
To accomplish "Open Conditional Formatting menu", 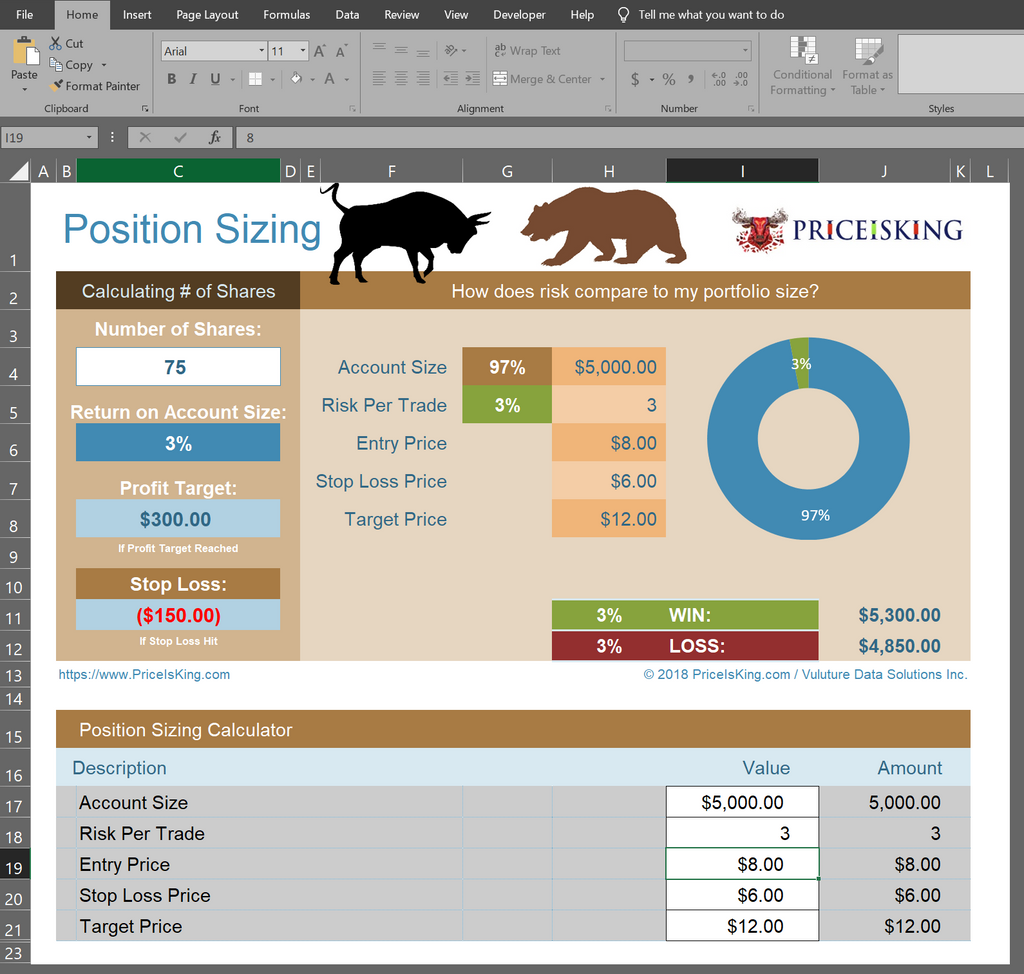I will pos(803,66).
